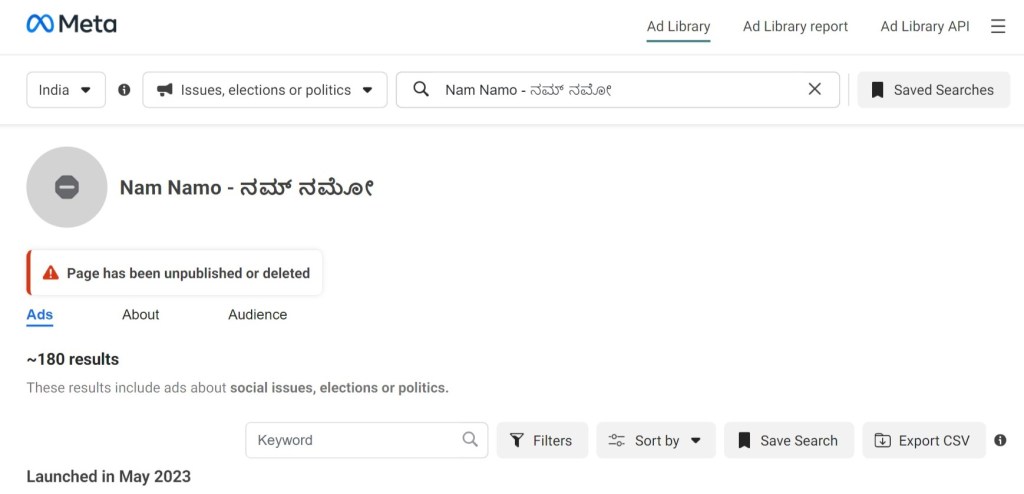Go to Ad Library API
This screenshot has width=1024, height=494.
click(925, 27)
